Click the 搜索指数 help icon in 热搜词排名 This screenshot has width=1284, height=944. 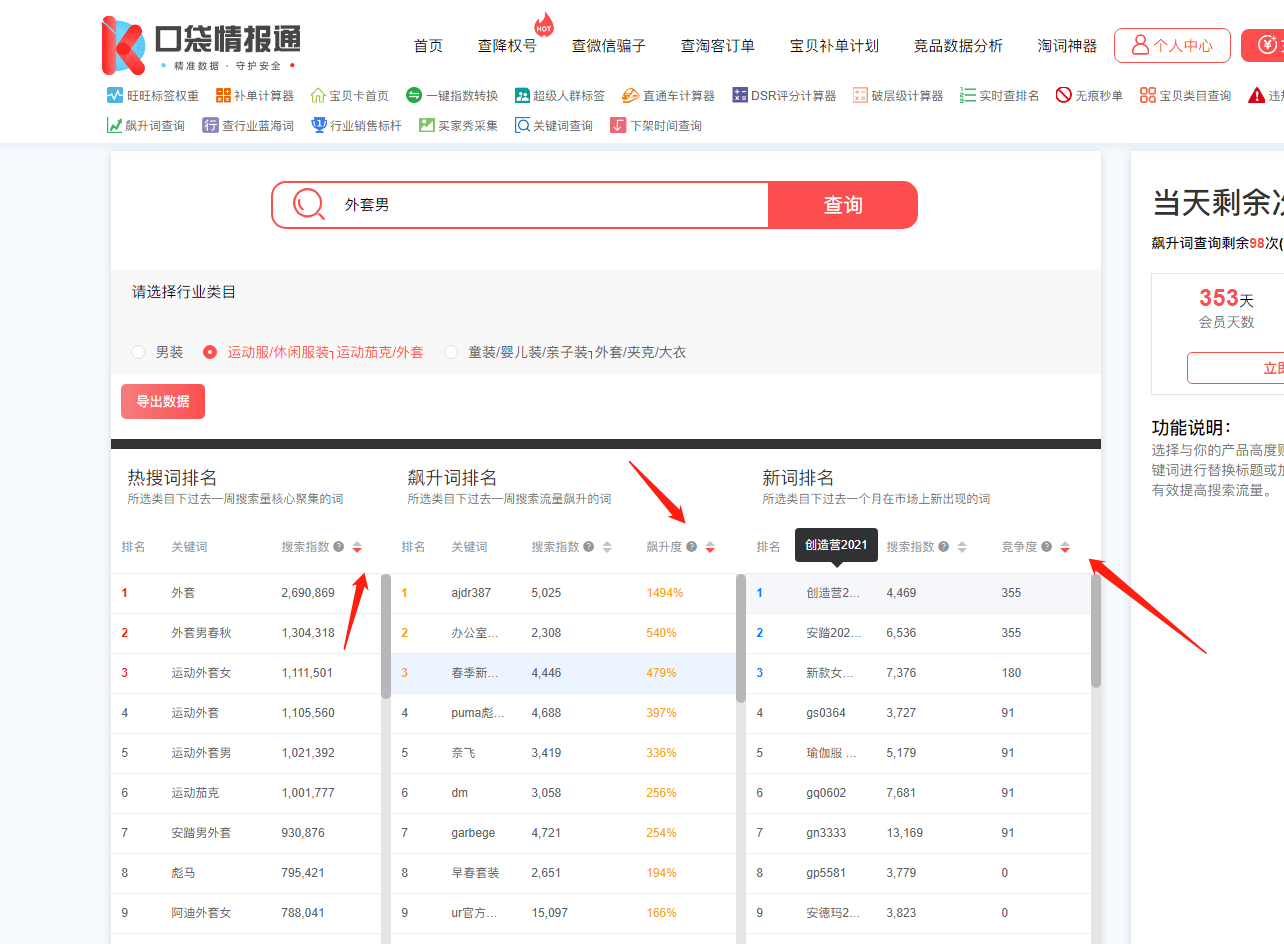click(x=339, y=547)
